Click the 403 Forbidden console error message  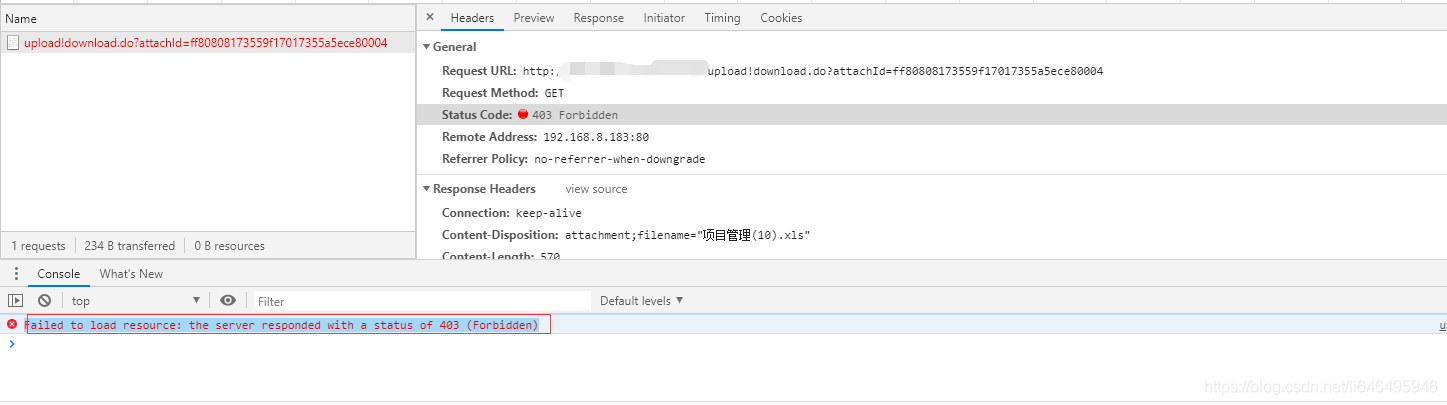(x=281, y=325)
